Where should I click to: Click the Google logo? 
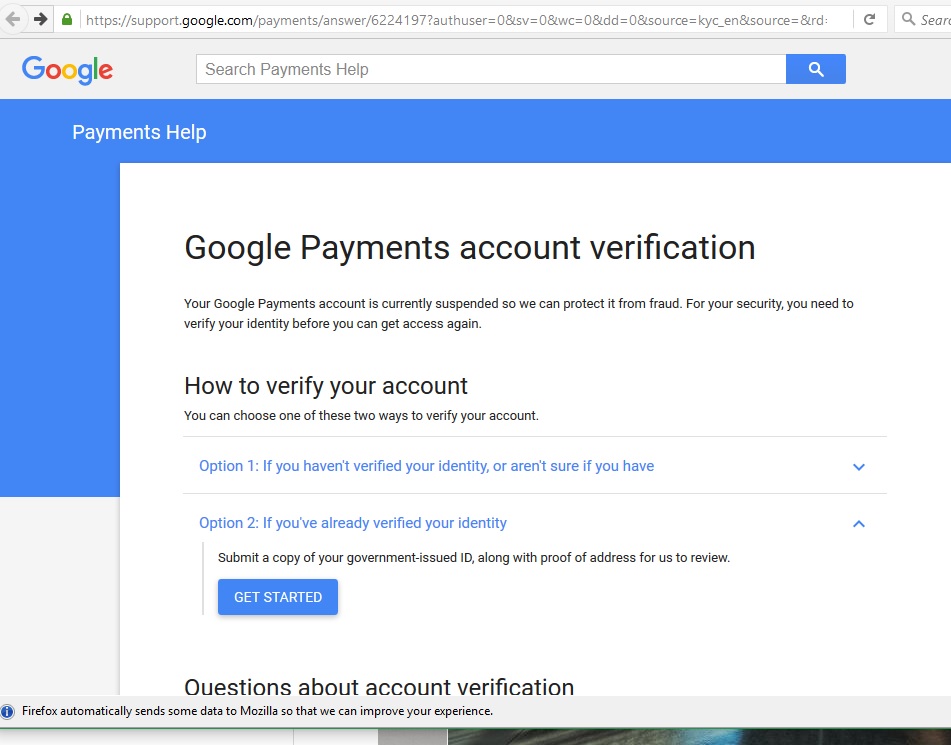click(67, 69)
